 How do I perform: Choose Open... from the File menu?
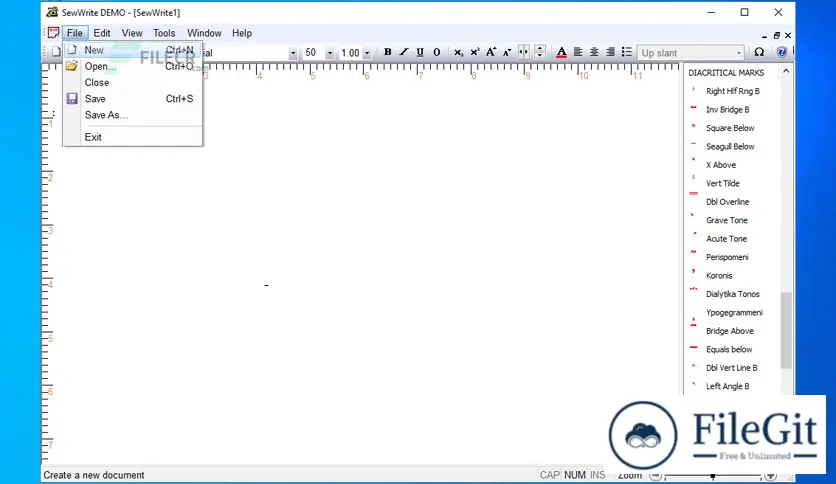(133, 66)
